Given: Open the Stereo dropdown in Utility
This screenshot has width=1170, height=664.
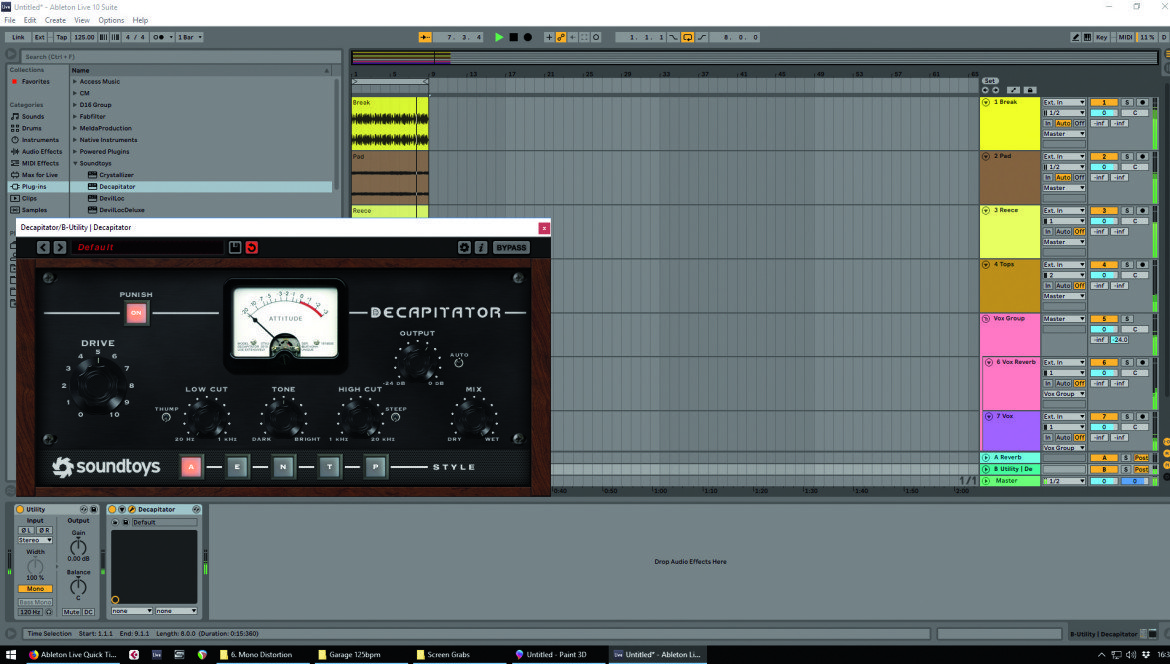Looking at the screenshot, I should tap(35, 540).
